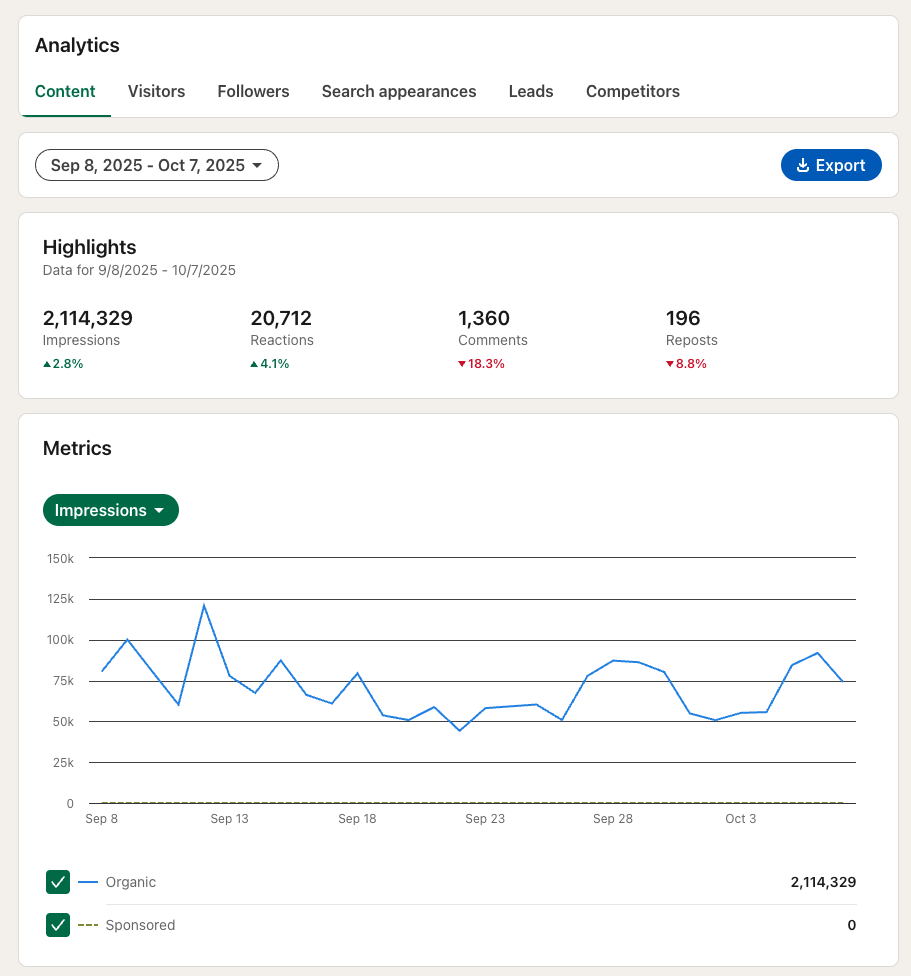Click the green up arrow under Reactions

point(254,364)
